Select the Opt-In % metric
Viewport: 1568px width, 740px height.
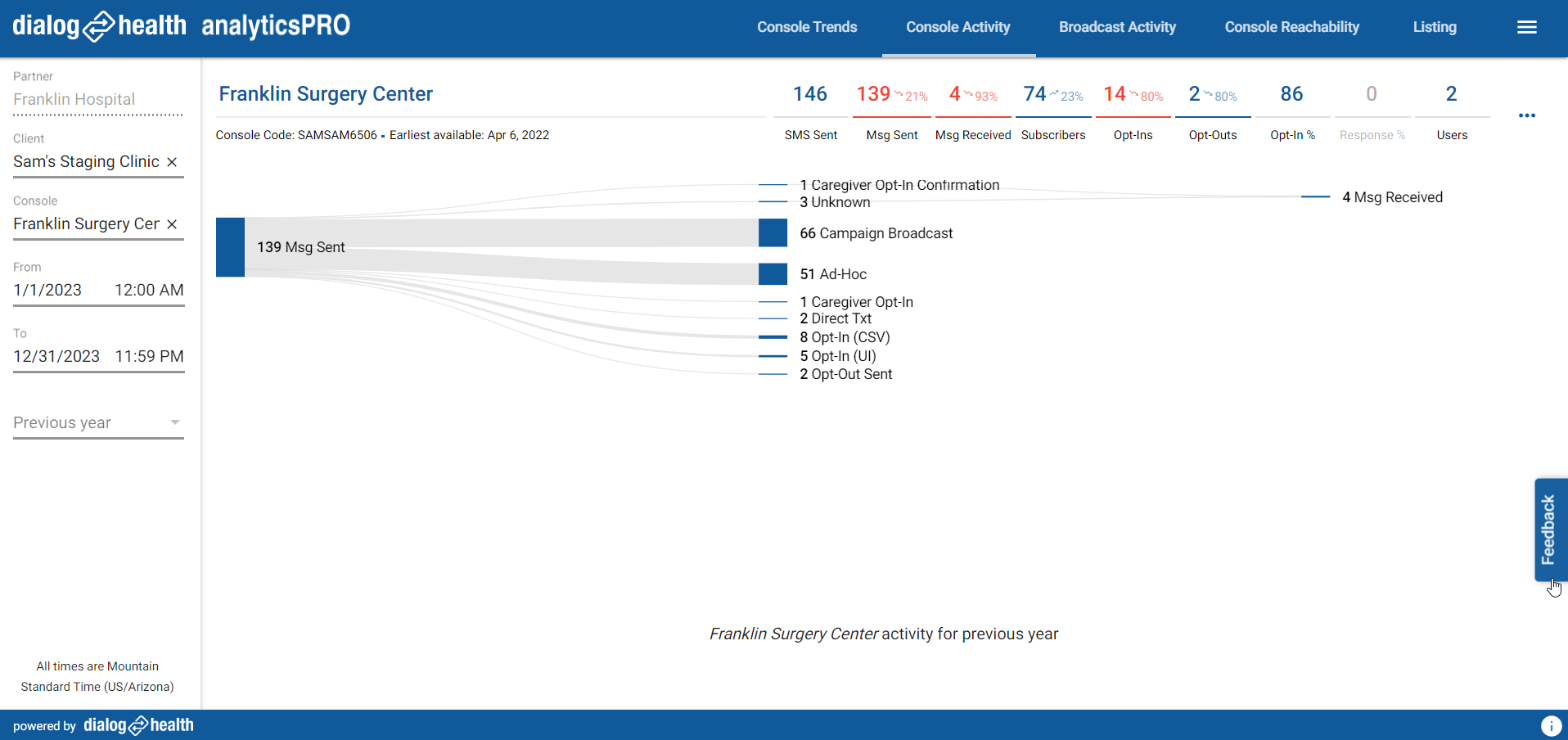coord(1292,112)
